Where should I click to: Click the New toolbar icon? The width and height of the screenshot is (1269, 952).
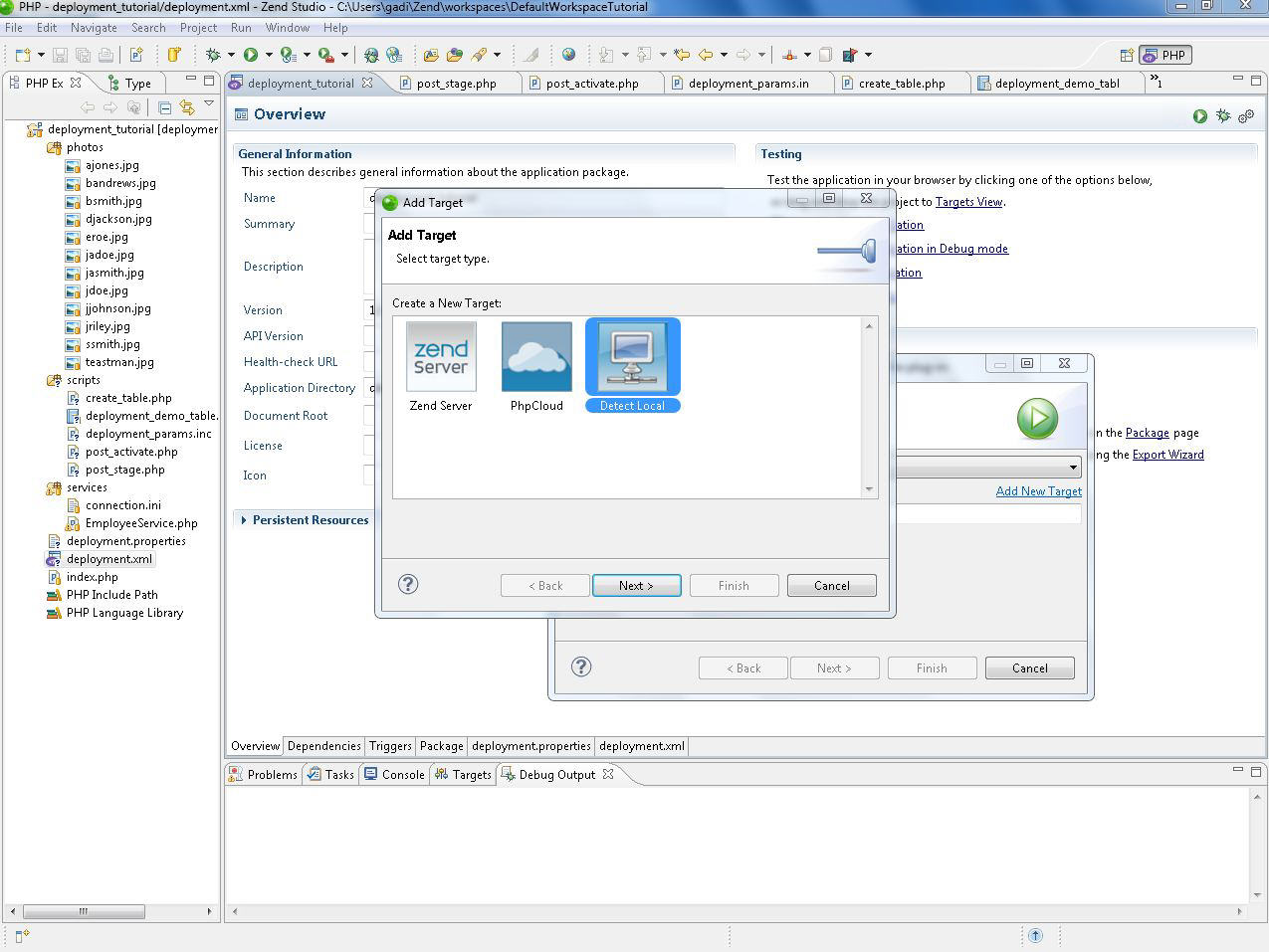pyautogui.click(x=23, y=55)
